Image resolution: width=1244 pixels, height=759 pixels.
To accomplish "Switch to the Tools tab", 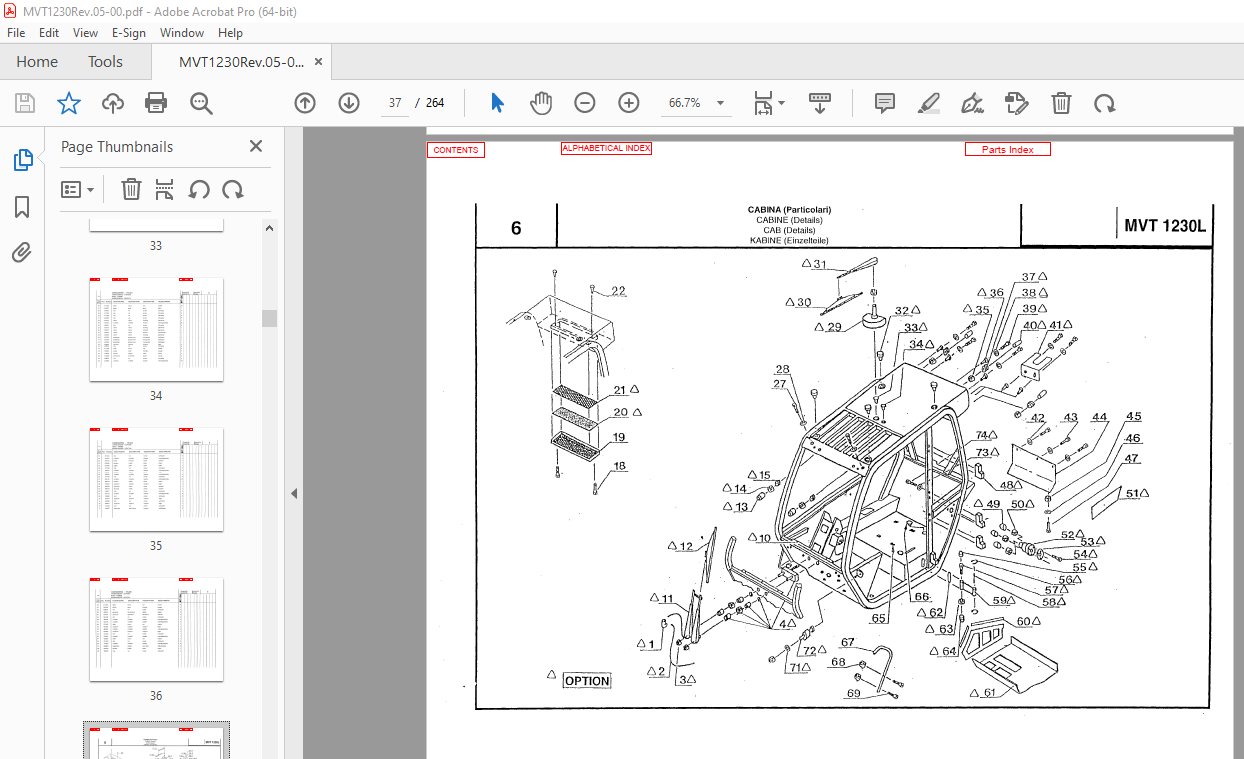I will (105, 62).
